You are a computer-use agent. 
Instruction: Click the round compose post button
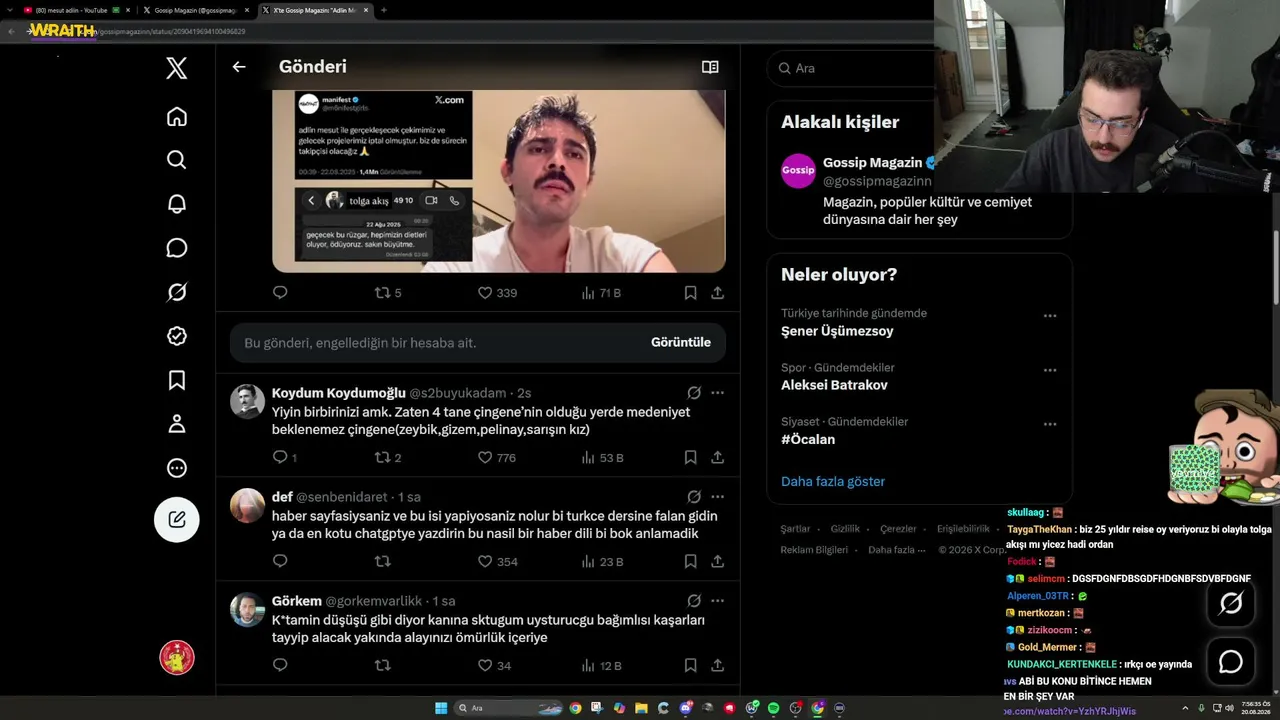(177, 519)
